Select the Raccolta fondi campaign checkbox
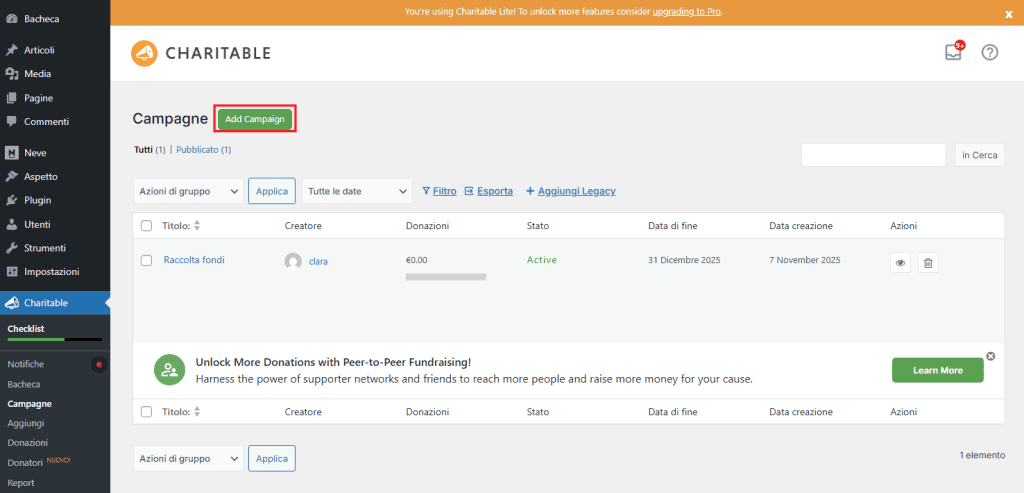Viewport: 1024px width, 493px height. (x=147, y=260)
